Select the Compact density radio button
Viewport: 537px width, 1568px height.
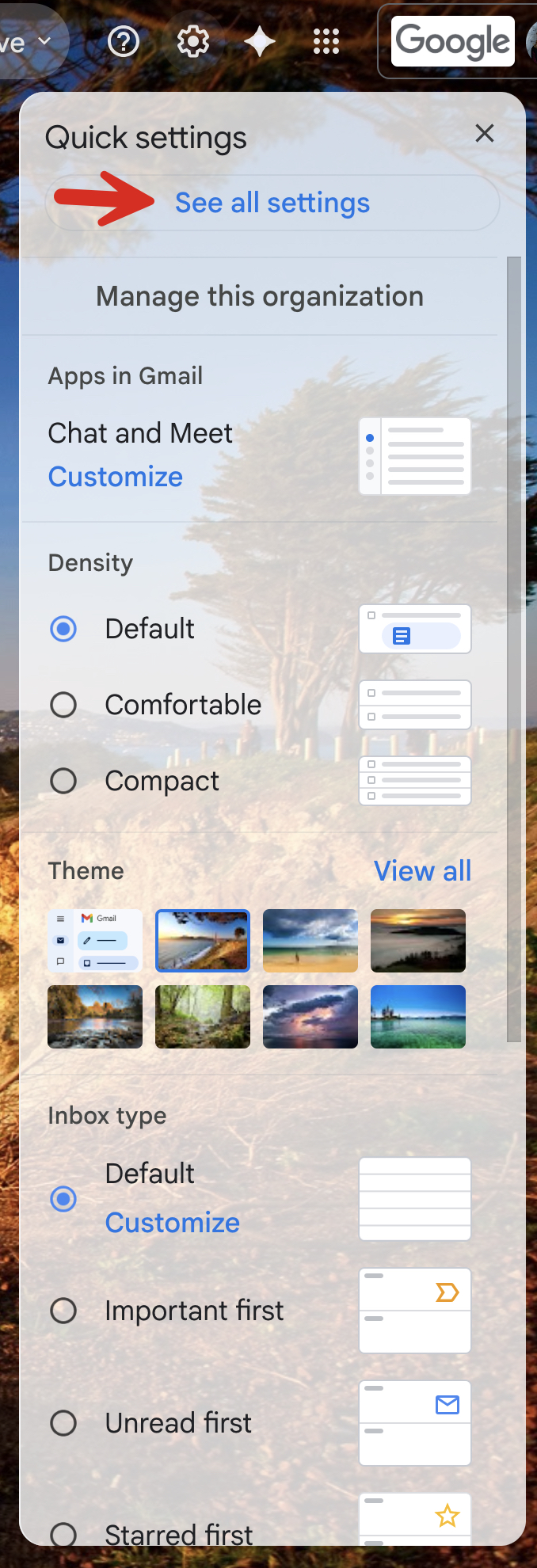[63, 781]
